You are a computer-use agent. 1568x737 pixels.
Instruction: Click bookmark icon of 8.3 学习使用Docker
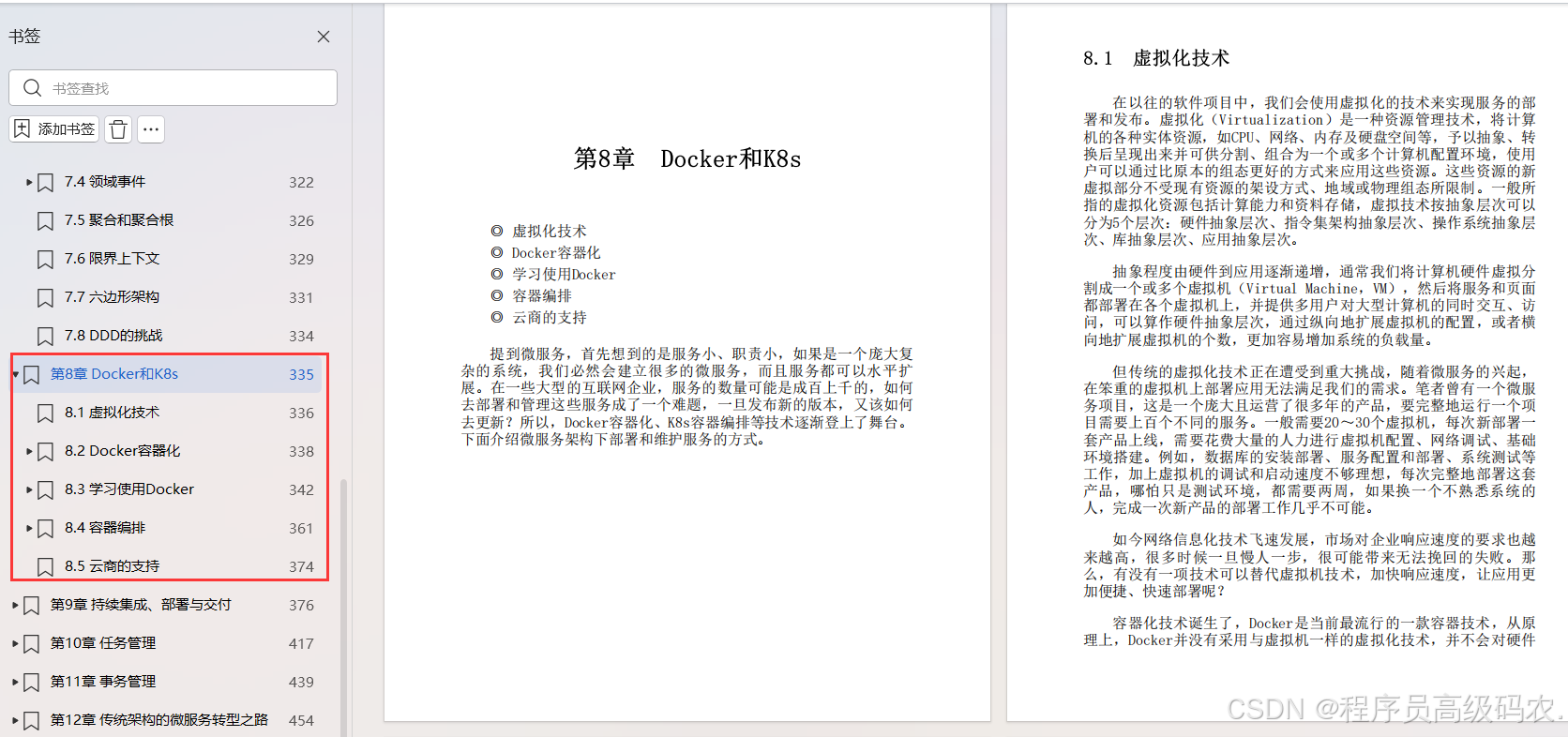(45, 490)
